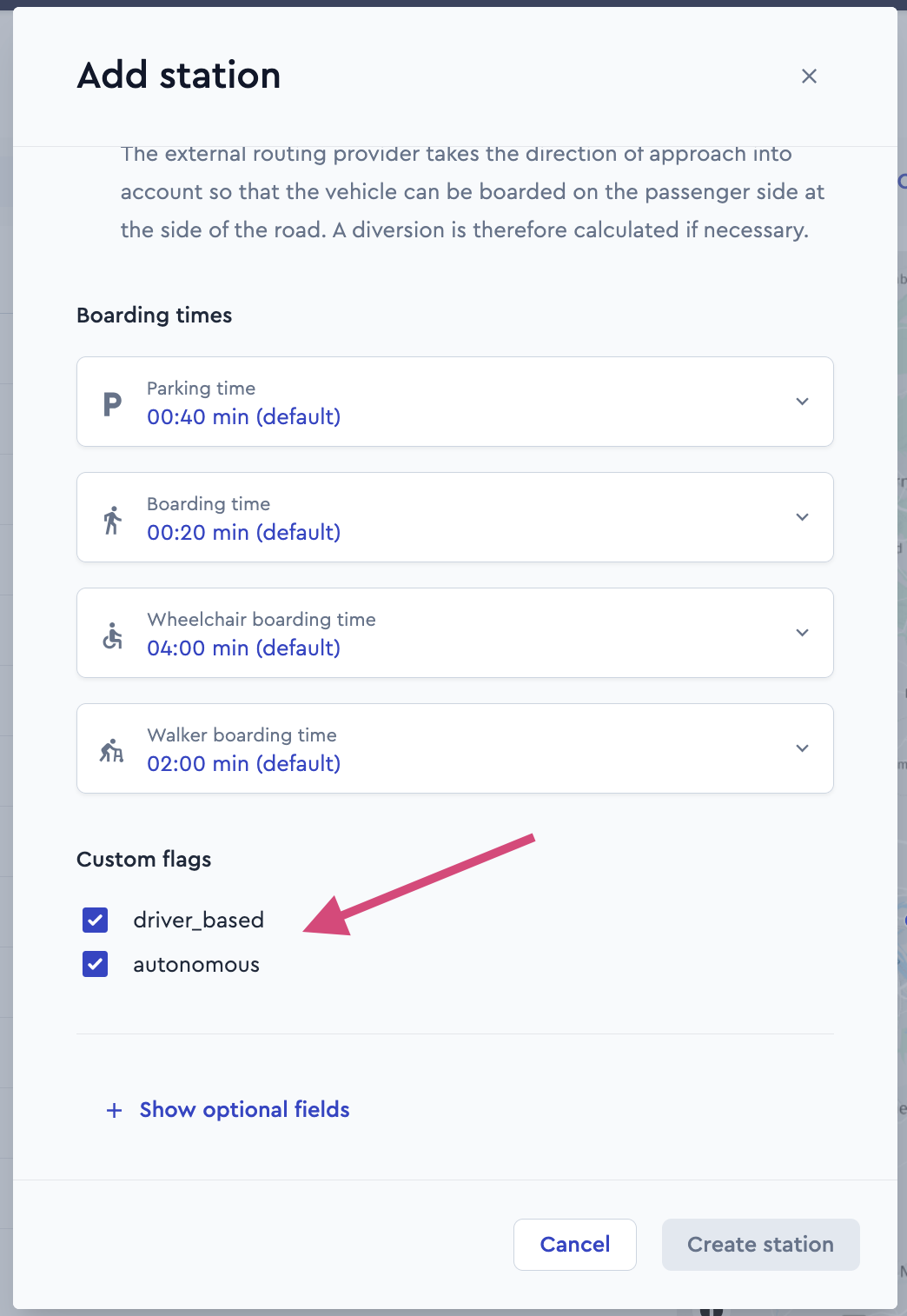
Task: Click the walker boarding icon
Action: click(x=112, y=750)
